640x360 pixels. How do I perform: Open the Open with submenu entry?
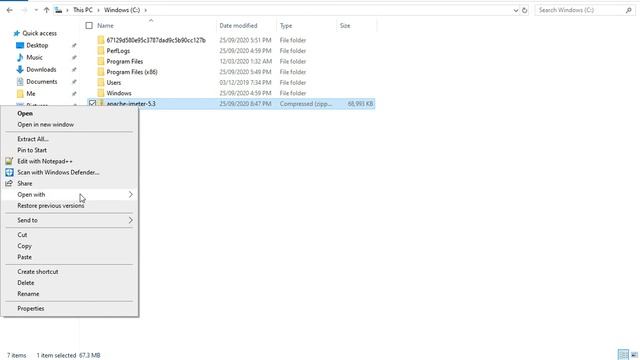pyautogui.click(x=70, y=195)
